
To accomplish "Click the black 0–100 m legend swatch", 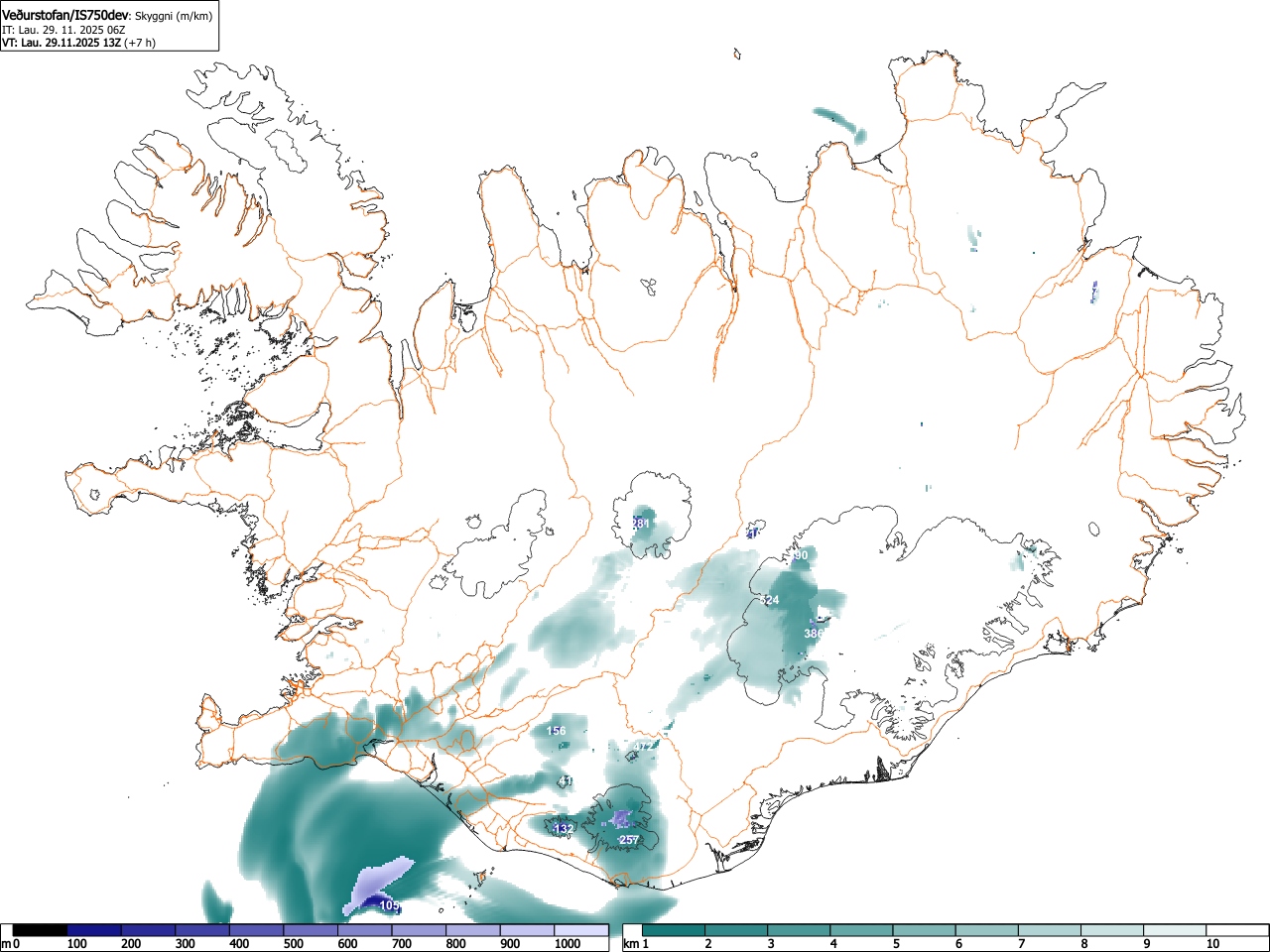I will click(x=41, y=930).
